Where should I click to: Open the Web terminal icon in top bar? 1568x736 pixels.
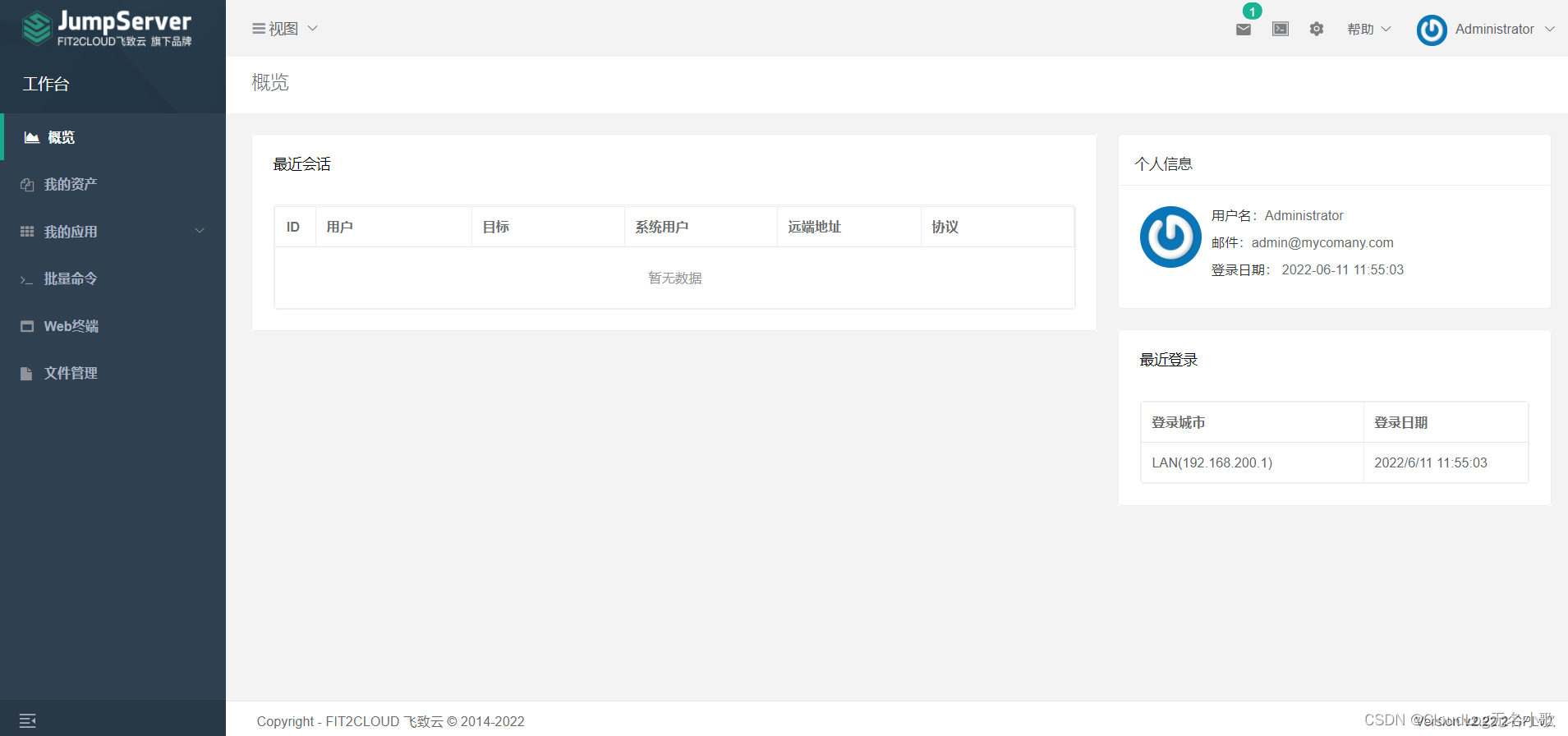tap(1281, 29)
